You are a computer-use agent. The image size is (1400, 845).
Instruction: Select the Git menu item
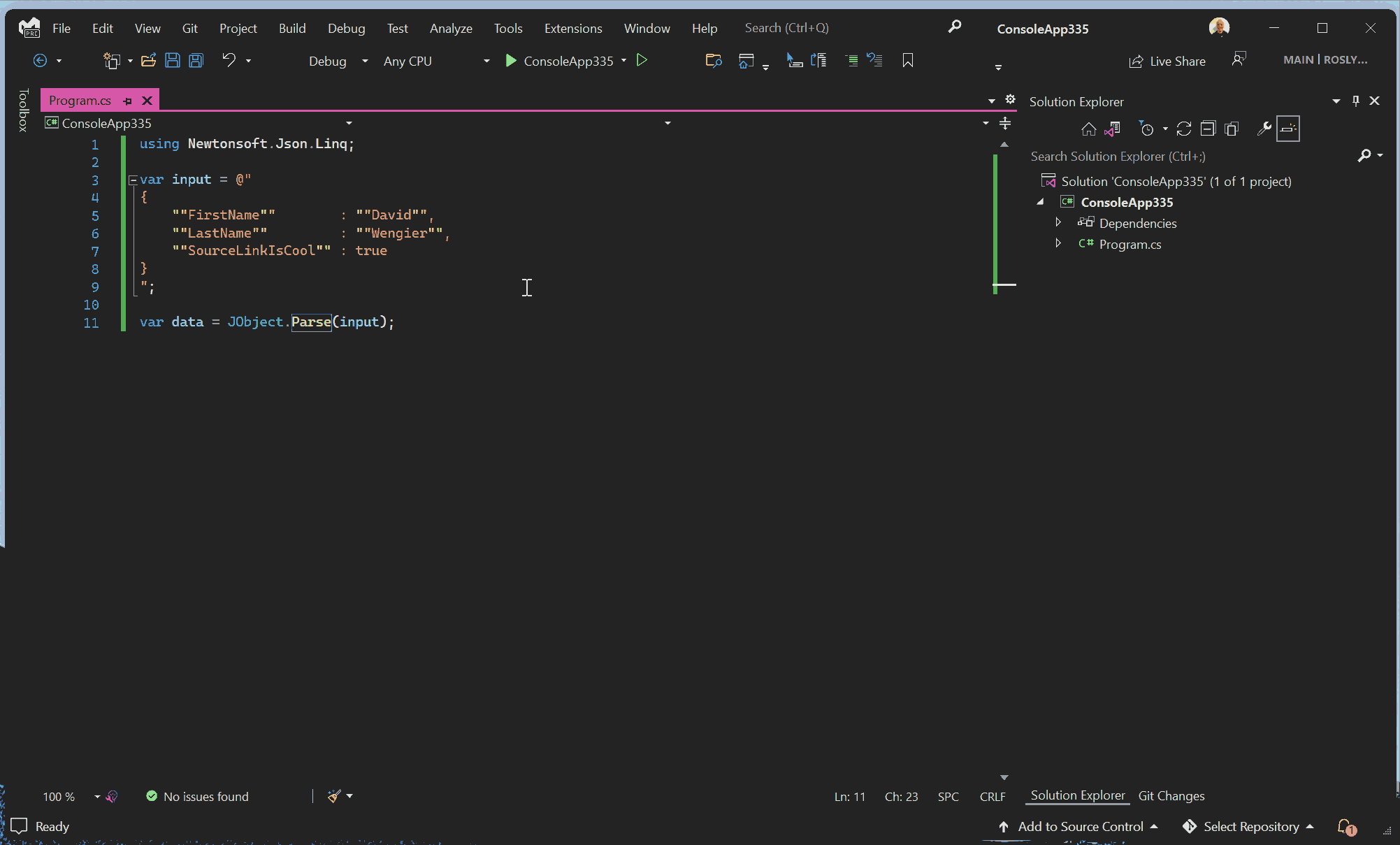tap(189, 27)
